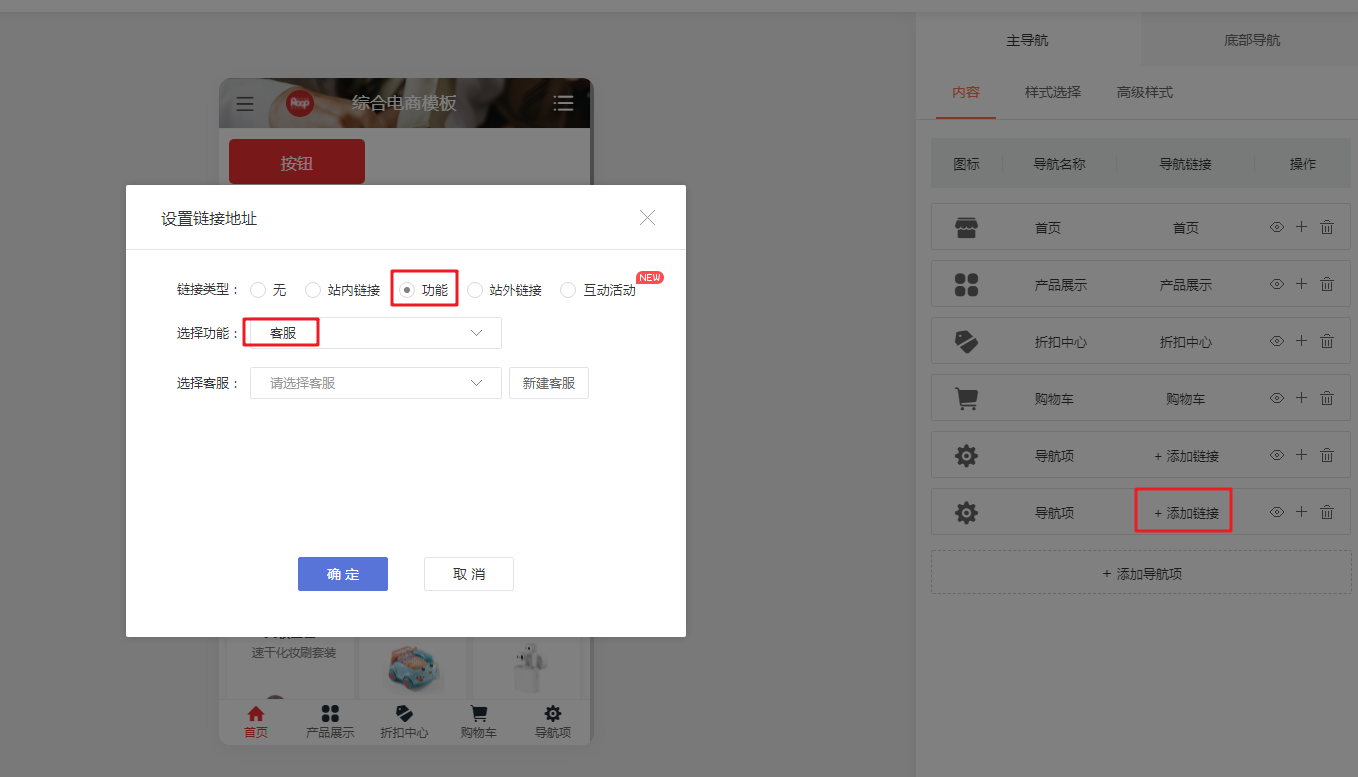
Task: Click the 产品展示 link cell in navigation table
Action: (1186, 285)
